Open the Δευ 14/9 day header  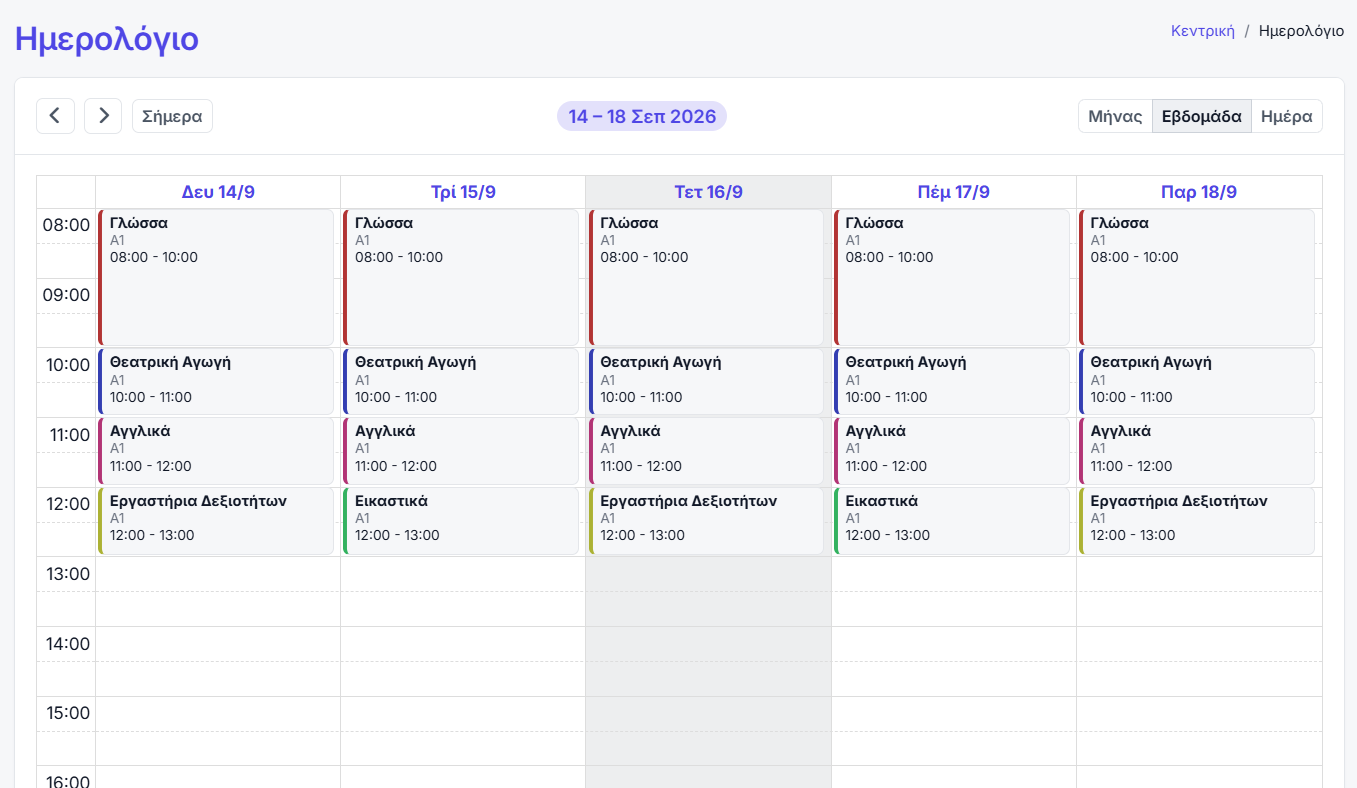coord(218,192)
